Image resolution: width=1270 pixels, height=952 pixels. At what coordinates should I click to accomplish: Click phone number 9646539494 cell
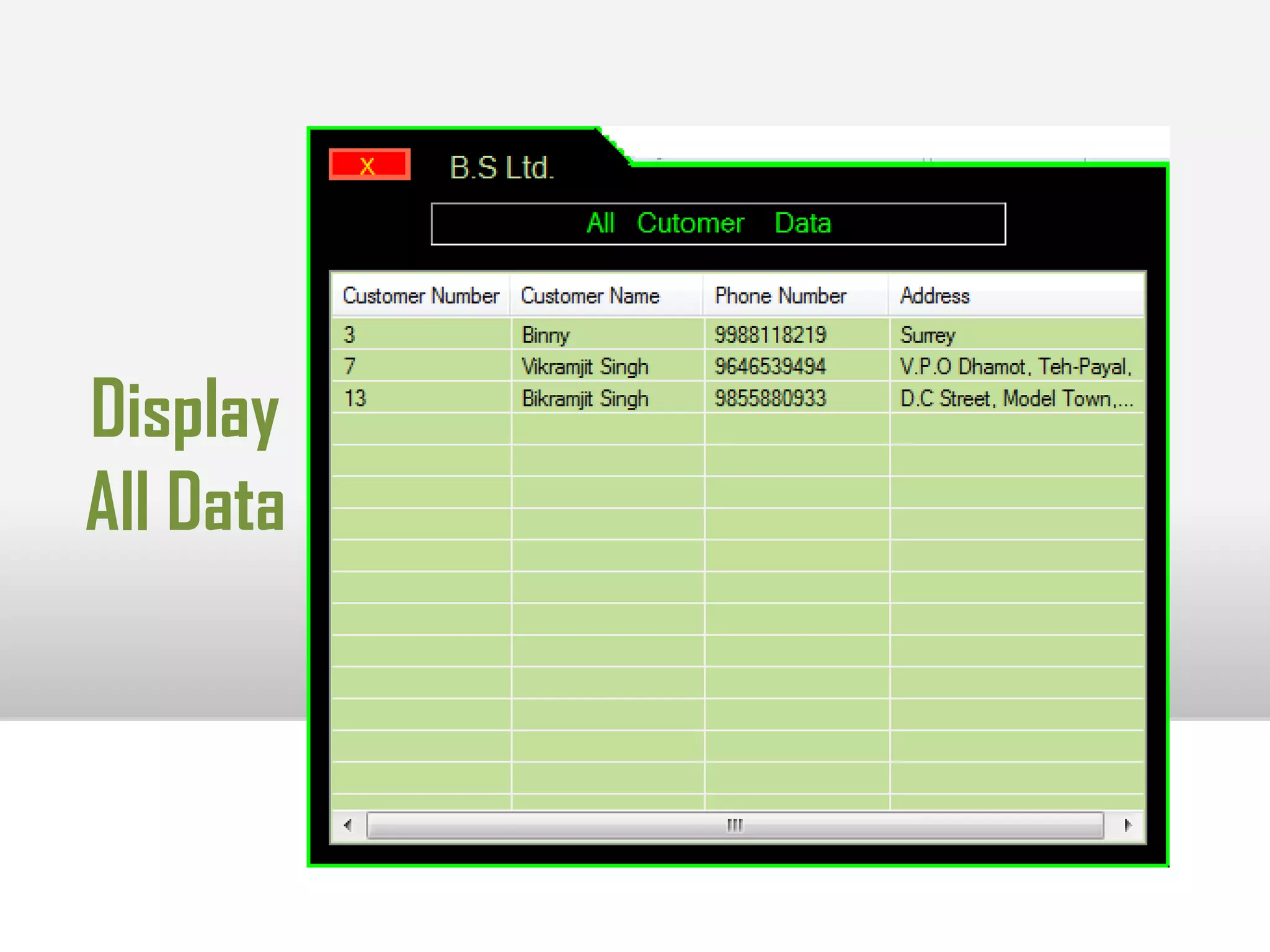pos(770,367)
